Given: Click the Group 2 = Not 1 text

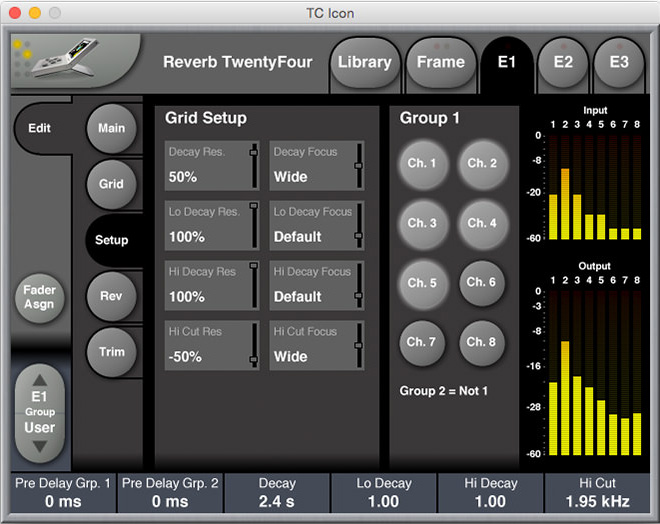Looking at the screenshot, I should click(444, 391).
